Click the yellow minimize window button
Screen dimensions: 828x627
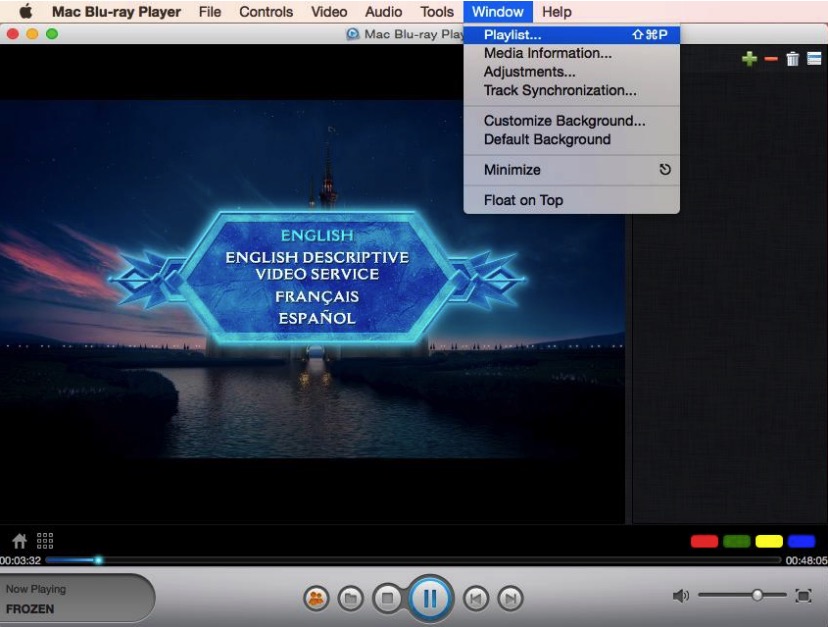(x=32, y=34)
